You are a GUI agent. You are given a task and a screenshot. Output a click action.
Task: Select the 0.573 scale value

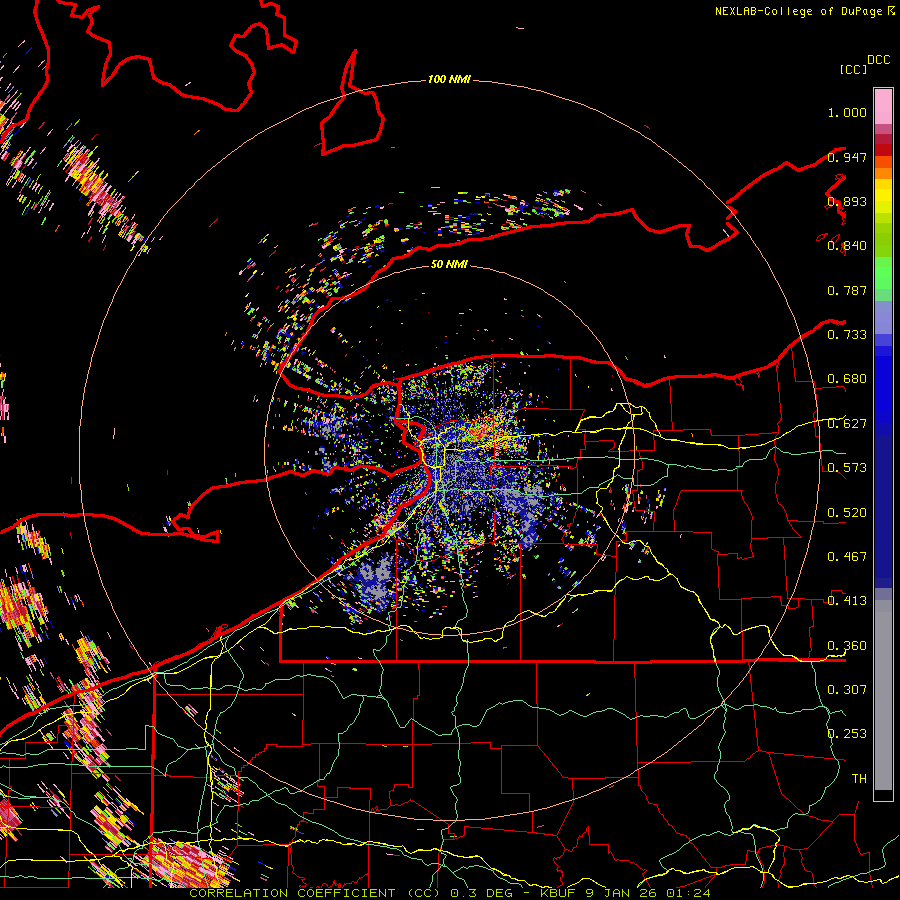coord(847,468)
